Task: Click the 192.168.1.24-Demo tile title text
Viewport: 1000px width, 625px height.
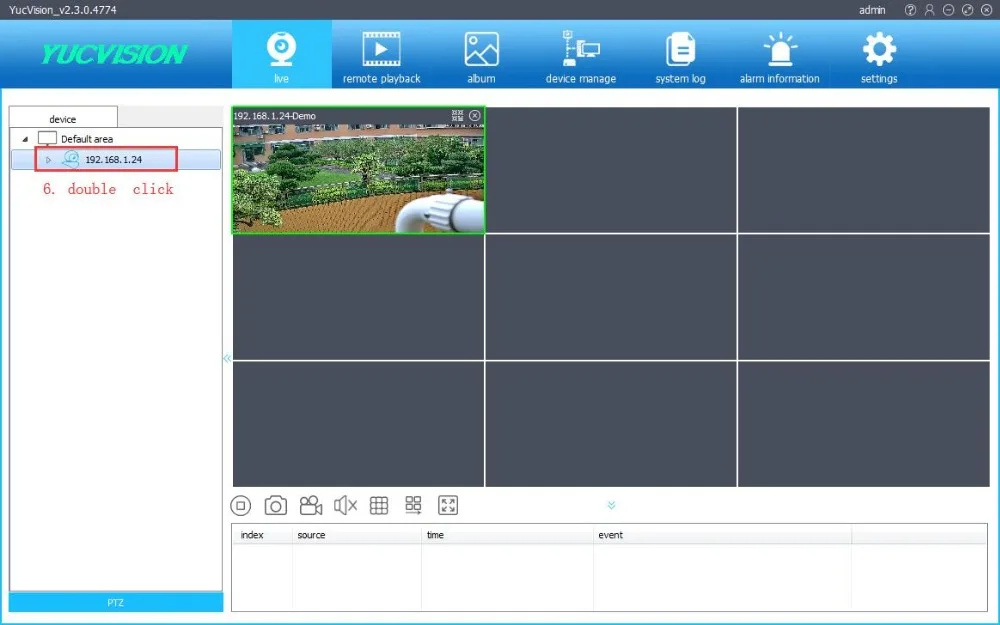Action: click(275, 116)
